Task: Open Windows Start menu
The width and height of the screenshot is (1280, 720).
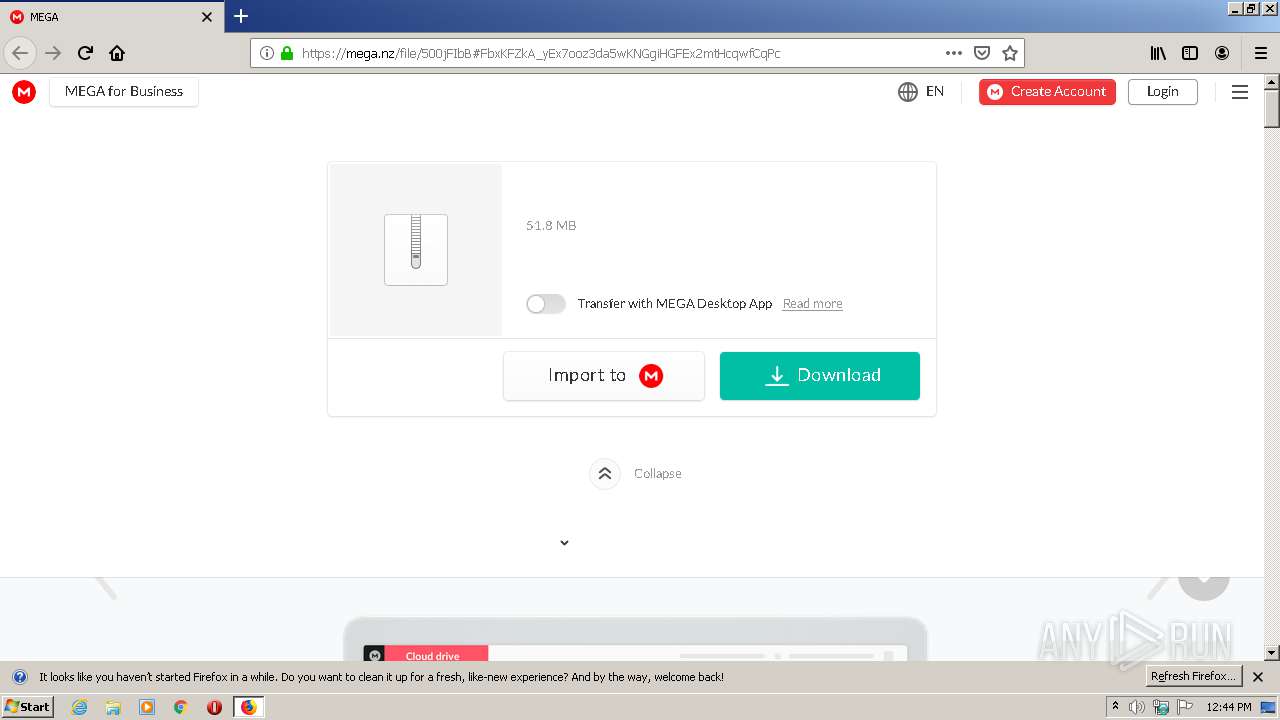Action: tap(27, 706)
